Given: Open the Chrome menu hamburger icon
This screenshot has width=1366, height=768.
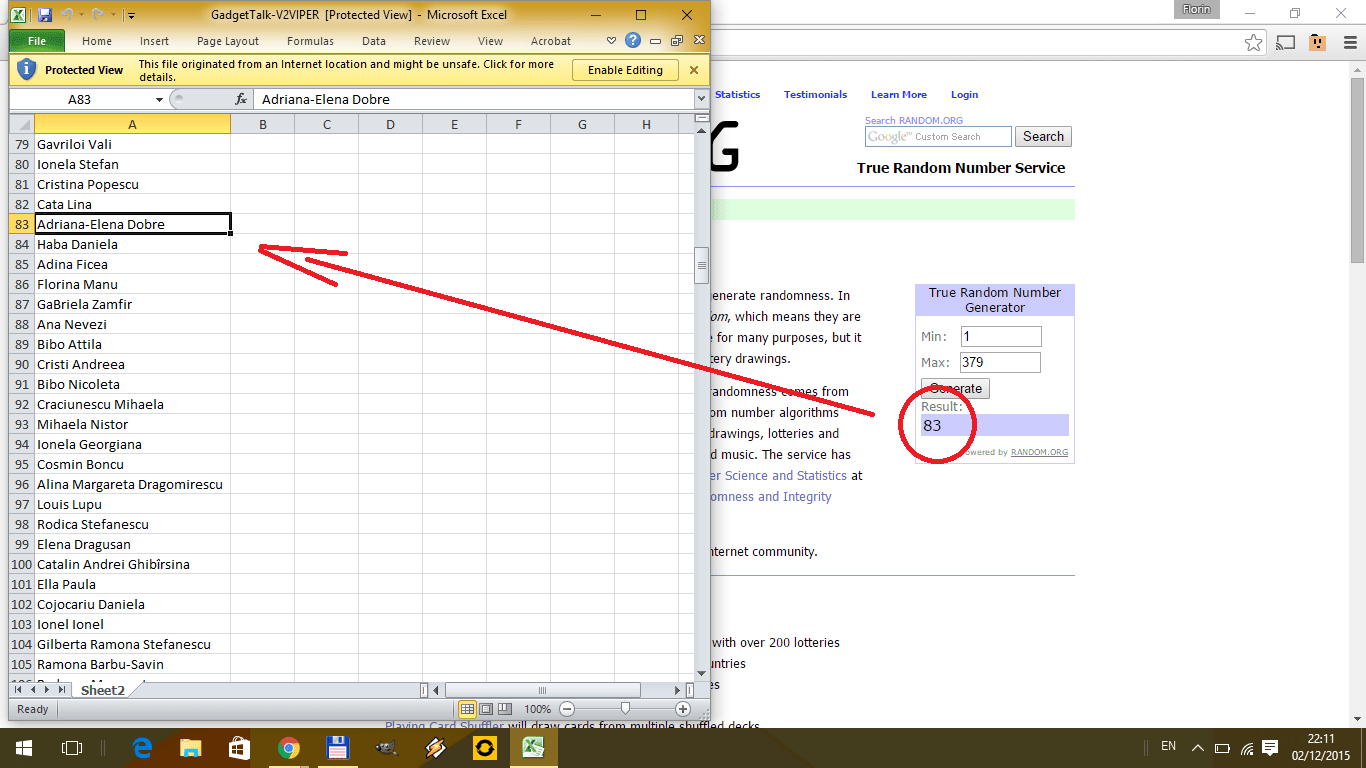Looking at the screenshot, I should pyautogui.click(x=1348, y=42).
